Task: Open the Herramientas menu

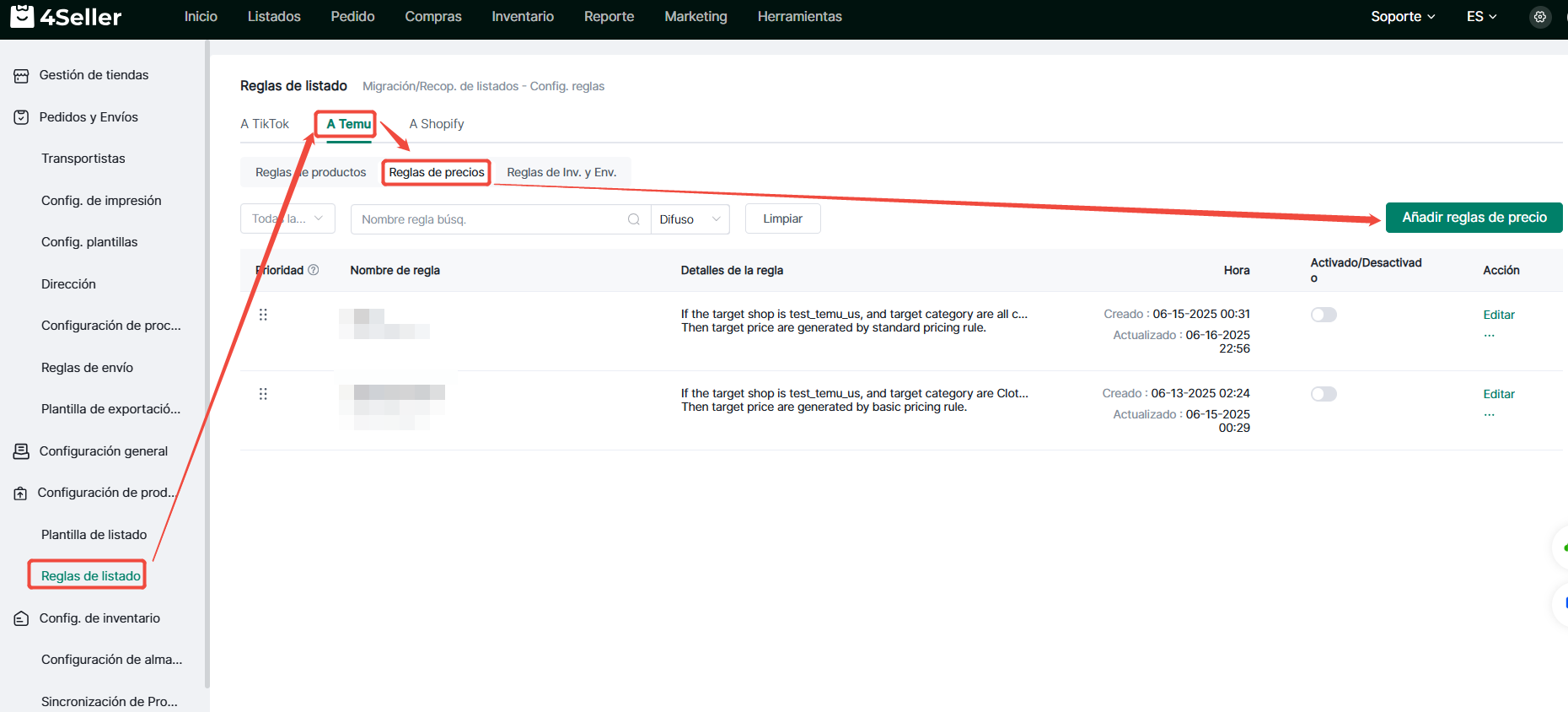Action: pyautogui.click(x=799, y=17)
